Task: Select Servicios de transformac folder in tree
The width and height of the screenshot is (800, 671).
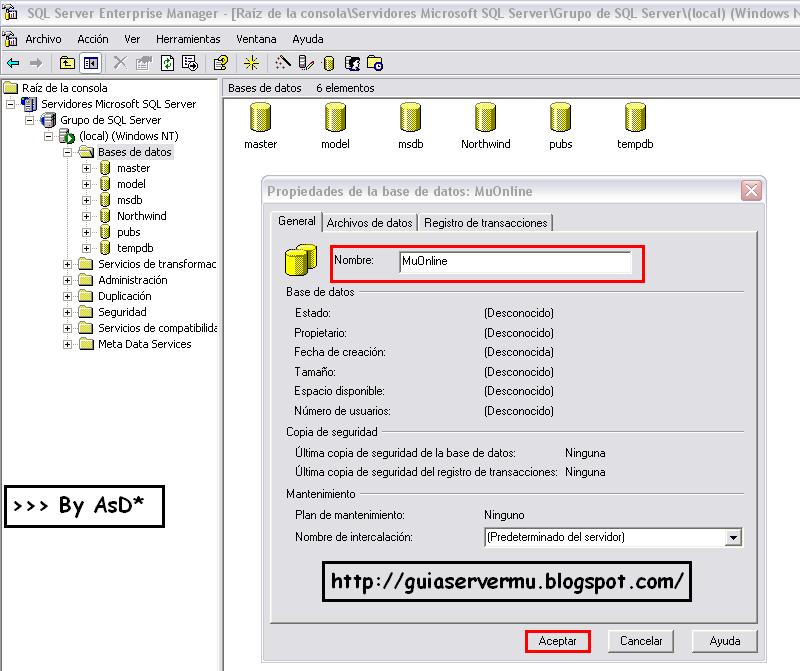Action: pos(157,264)
